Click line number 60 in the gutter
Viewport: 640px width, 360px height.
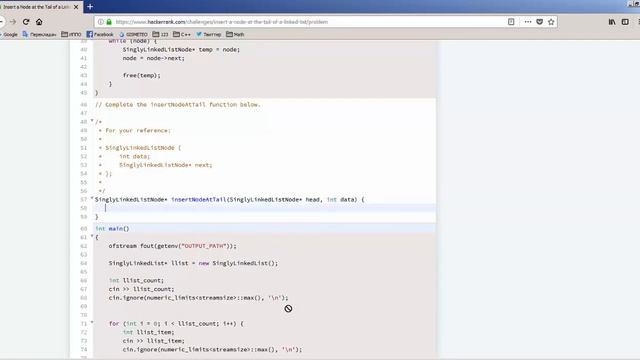(x=84, y=229)
